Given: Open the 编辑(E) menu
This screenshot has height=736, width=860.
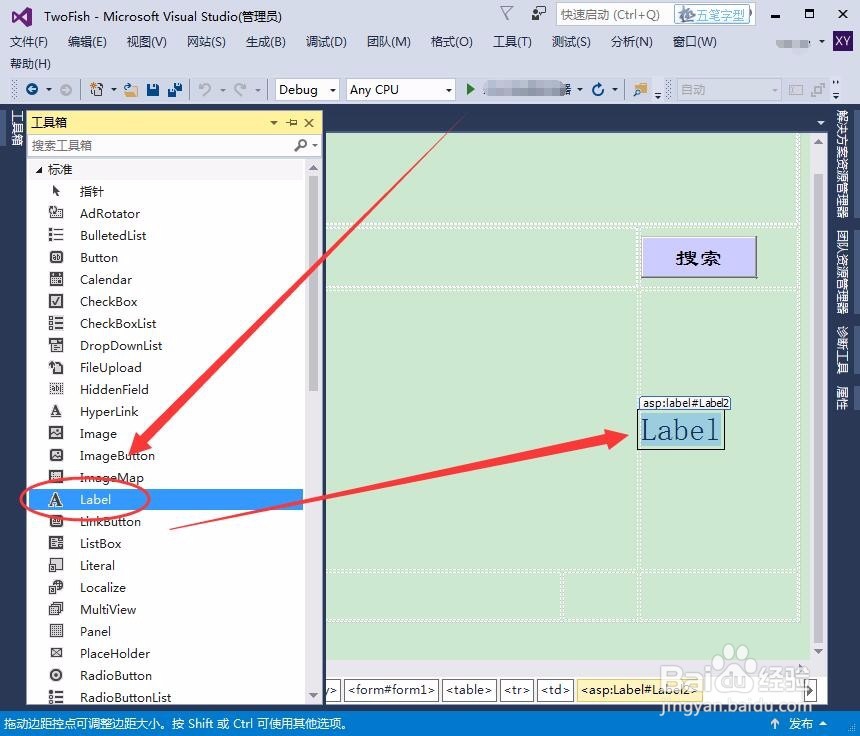Looking at the screenshot, I should [87, 42].
